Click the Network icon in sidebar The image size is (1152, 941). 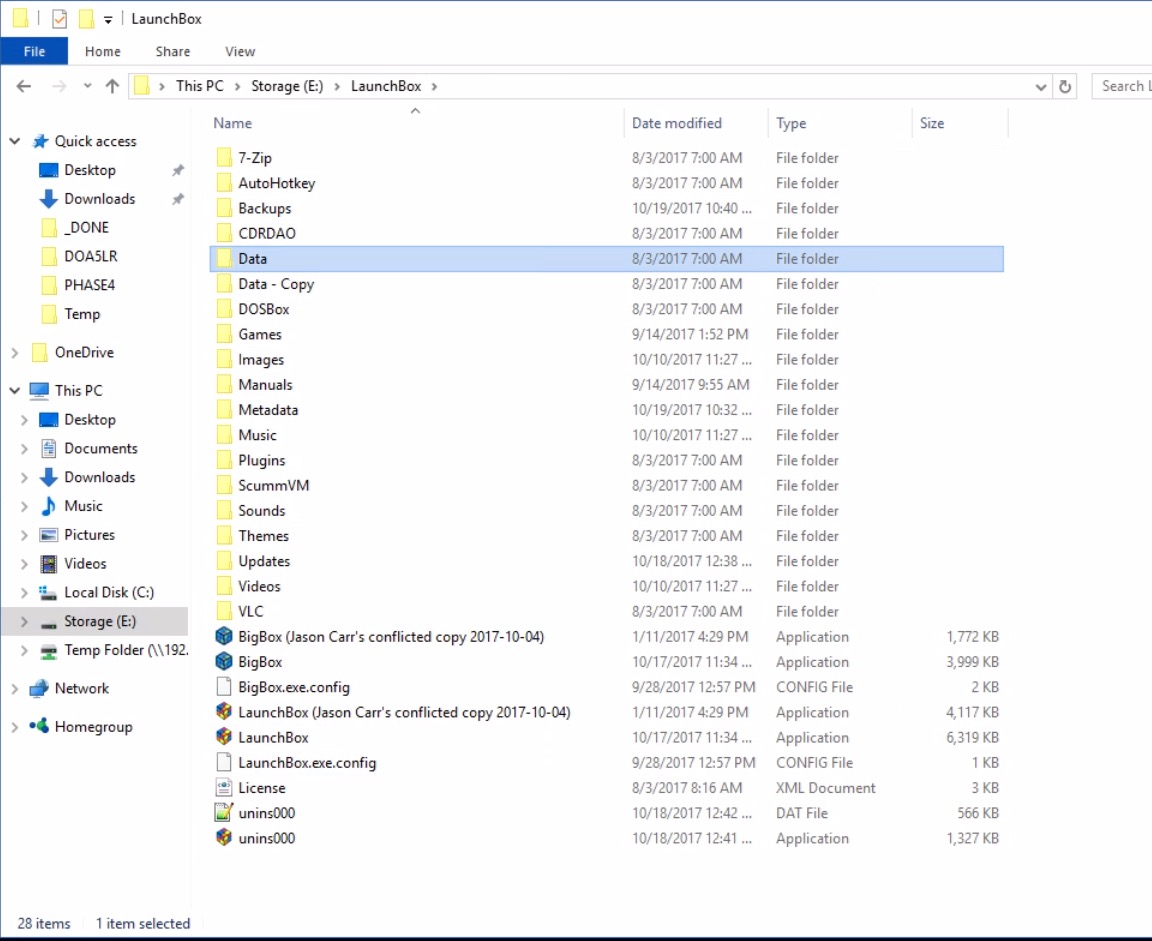click(x=39, y=688)
